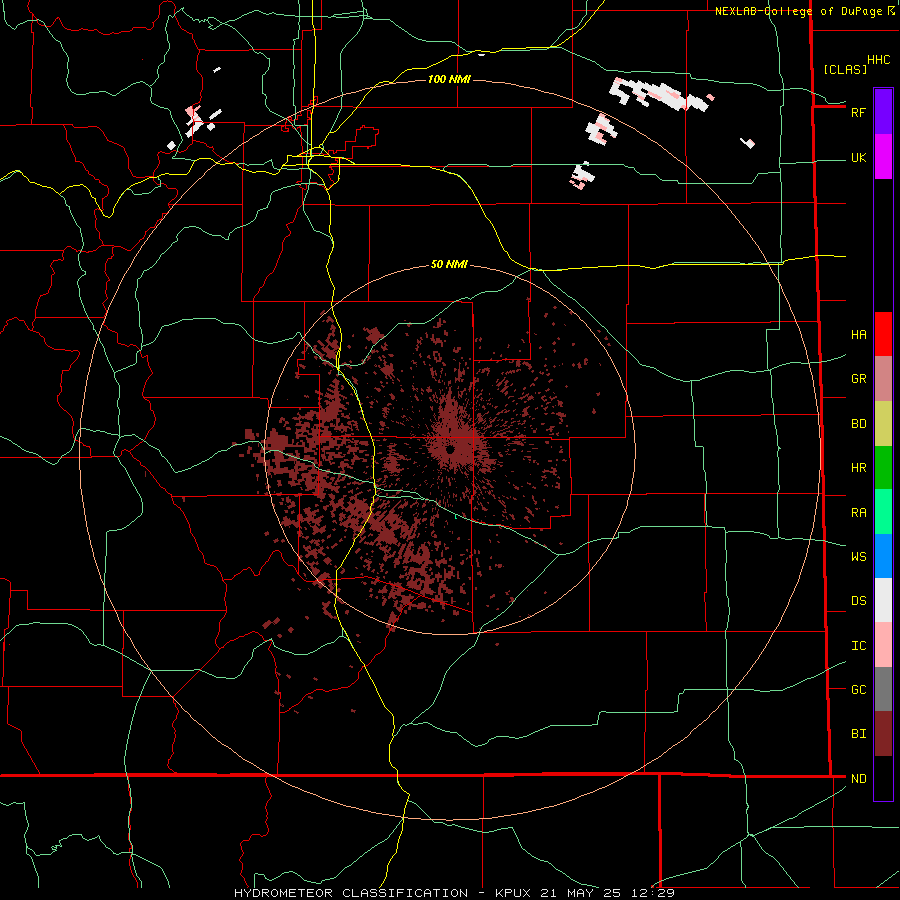Click the KPUX radar site center dot
Screen dimensions: 900x900
click(x=451, y=450)
